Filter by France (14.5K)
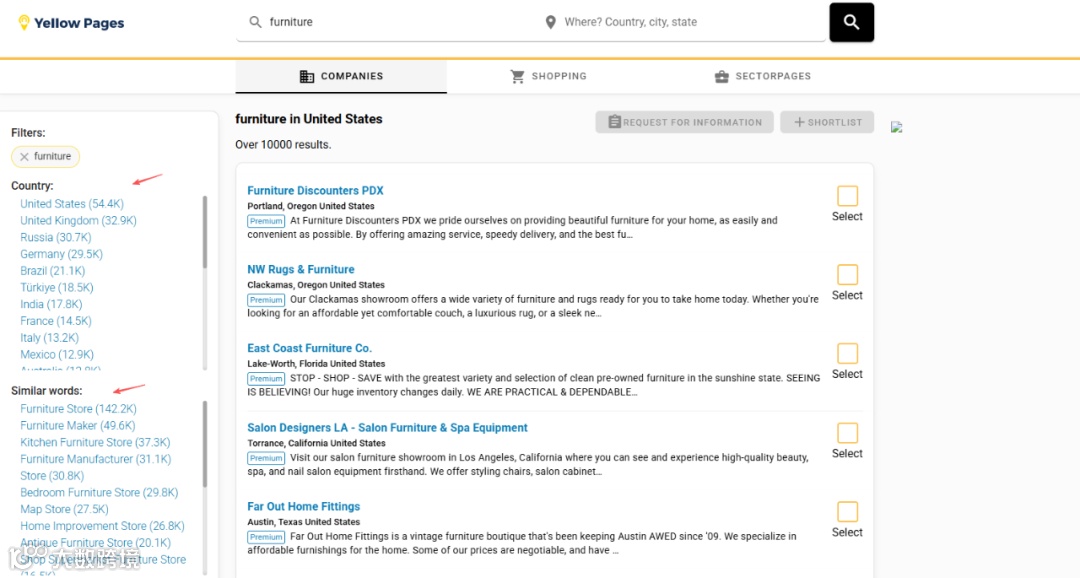The image size is (1080, 578). (x=56, y=321)
